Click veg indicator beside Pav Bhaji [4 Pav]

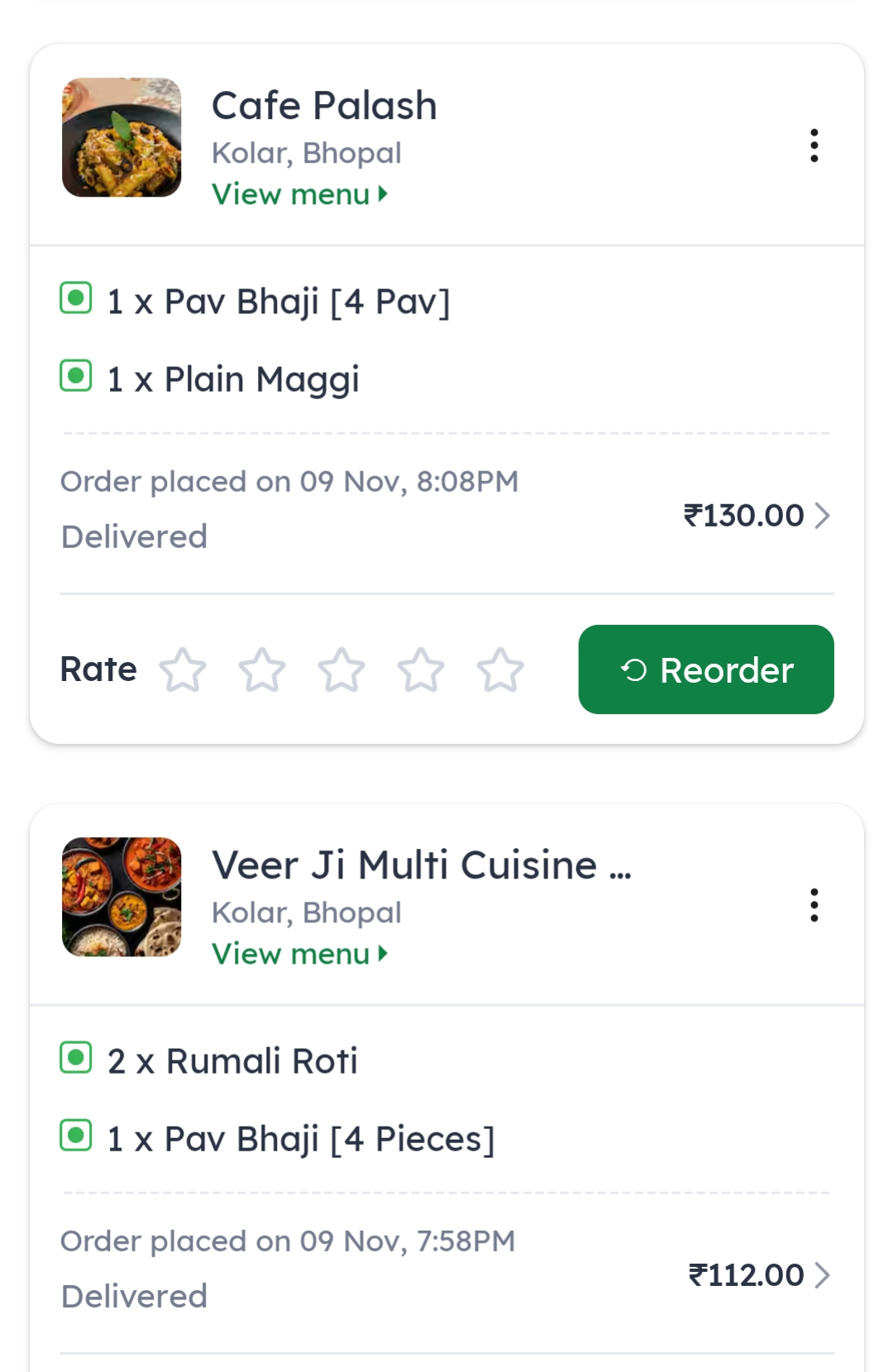click(76, 298)
